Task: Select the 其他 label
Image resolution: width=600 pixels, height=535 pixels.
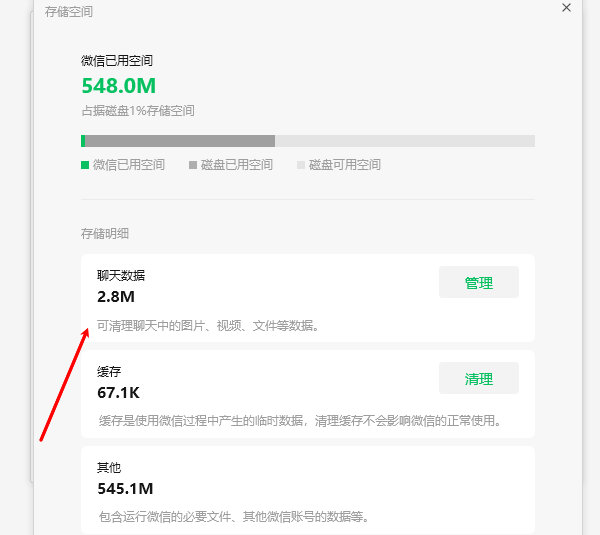Action: [109, 468]
